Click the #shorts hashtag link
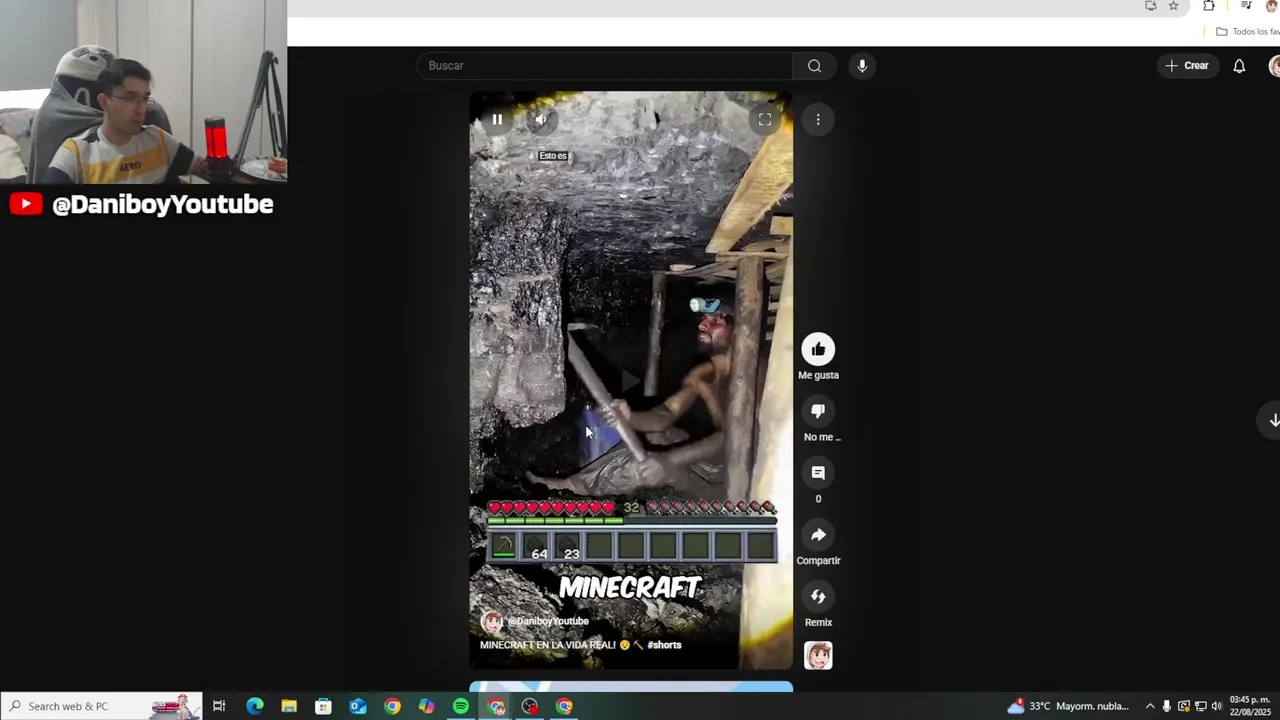Viewport: 1280px width, 720px height. [664, 645]
